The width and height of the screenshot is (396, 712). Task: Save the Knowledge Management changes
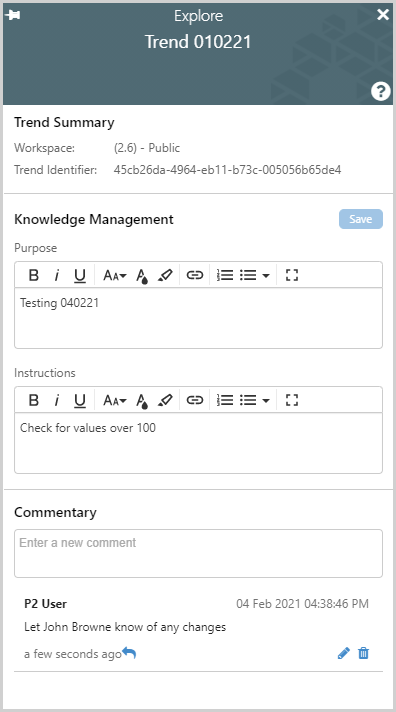361,219
